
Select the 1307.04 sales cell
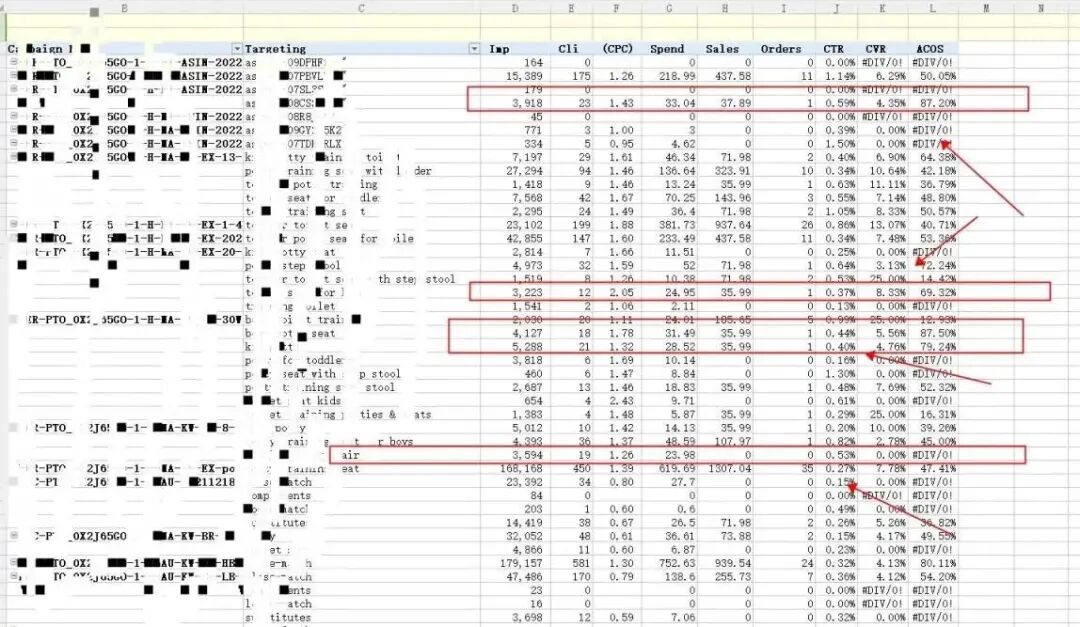click(729, 469)
